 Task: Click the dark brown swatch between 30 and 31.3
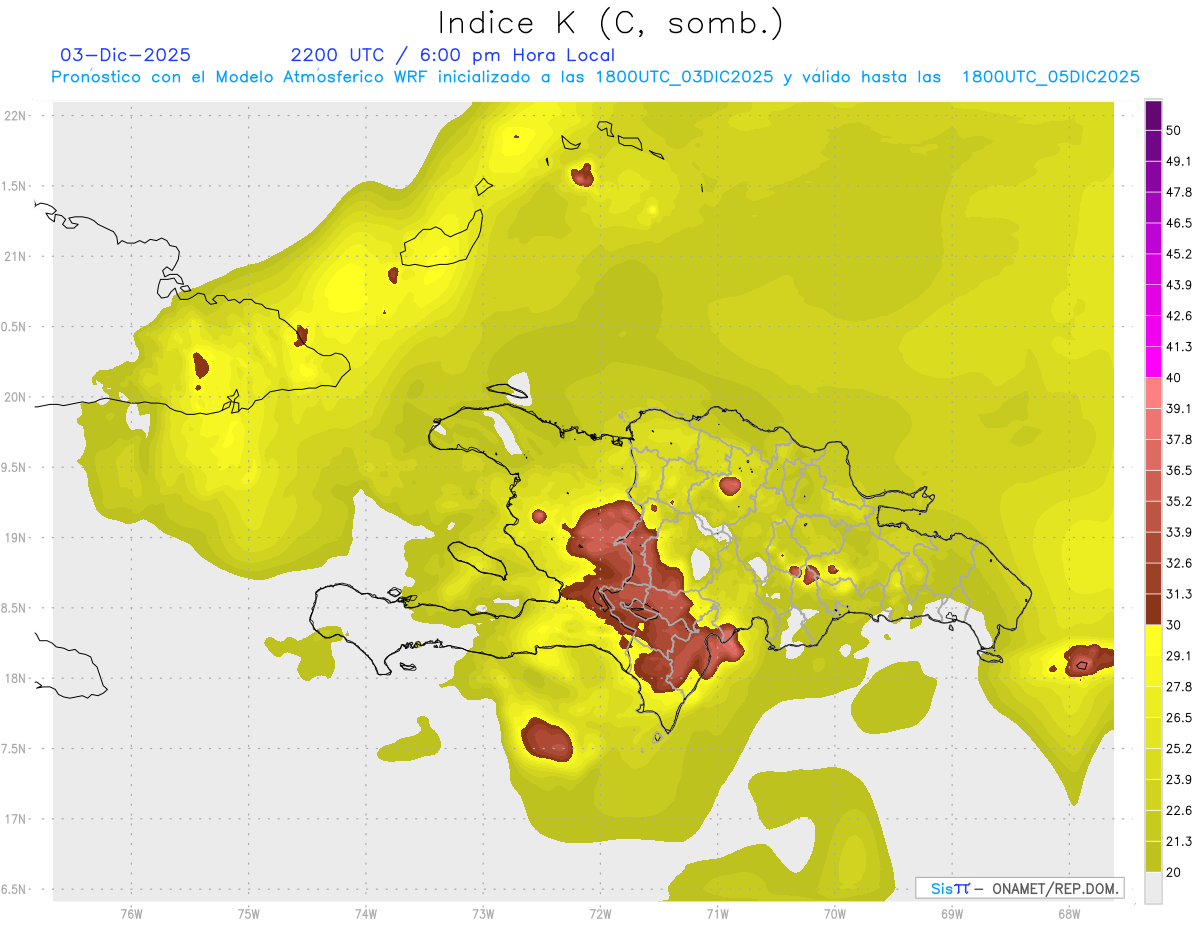click(1153, 609)
